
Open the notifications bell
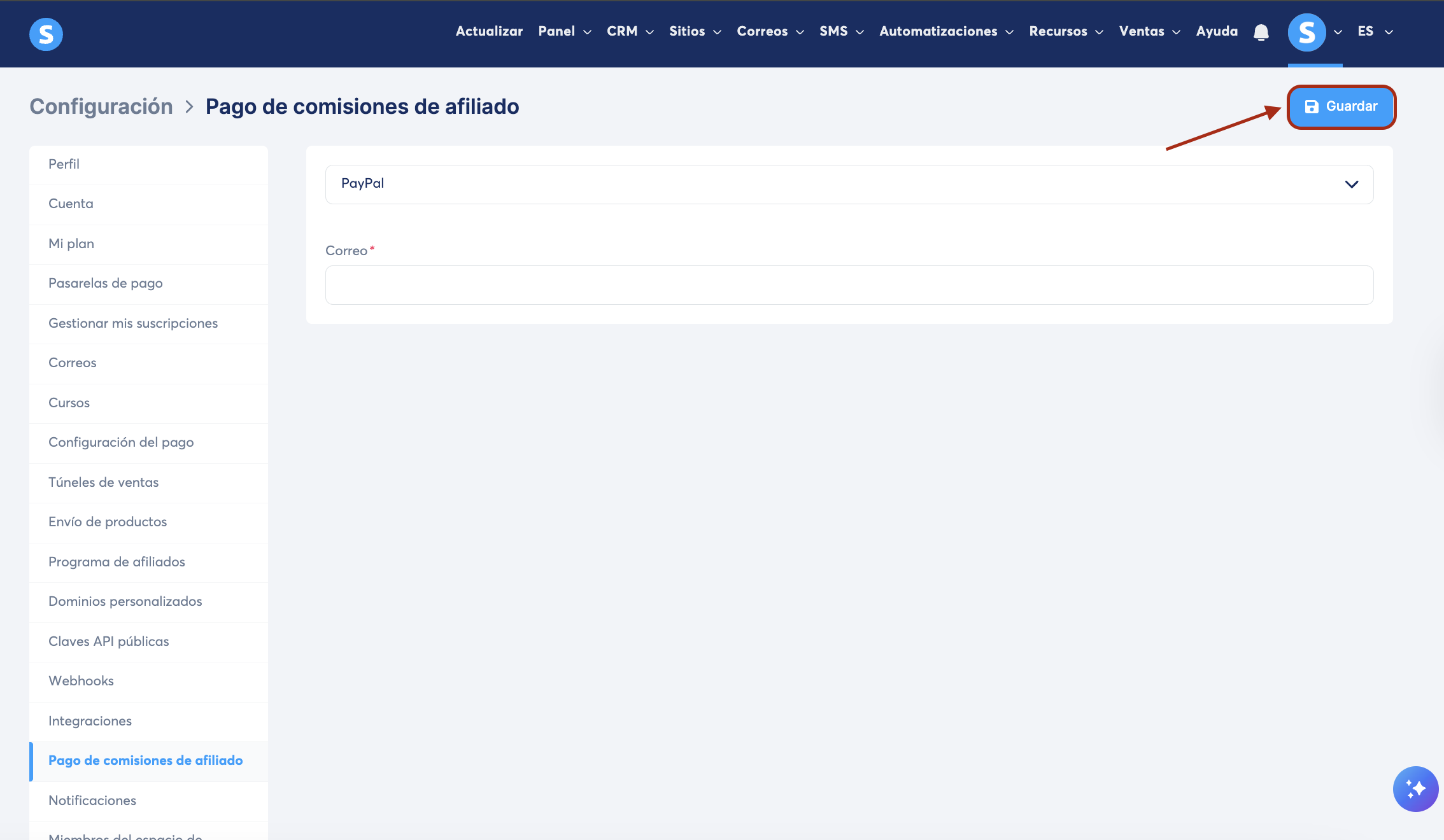[1261, 32]
